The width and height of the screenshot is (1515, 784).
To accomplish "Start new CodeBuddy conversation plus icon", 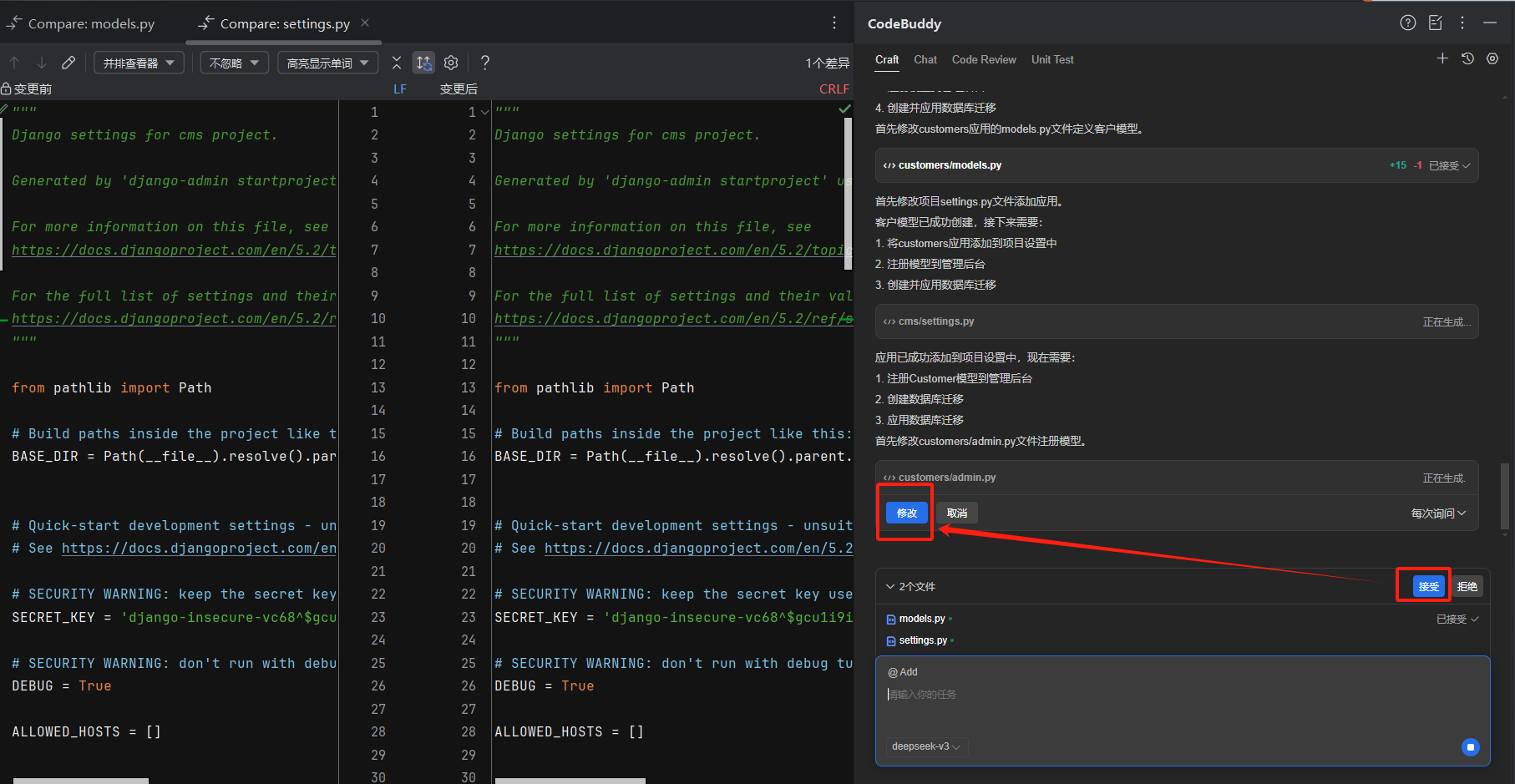I will coord(1442,58).
